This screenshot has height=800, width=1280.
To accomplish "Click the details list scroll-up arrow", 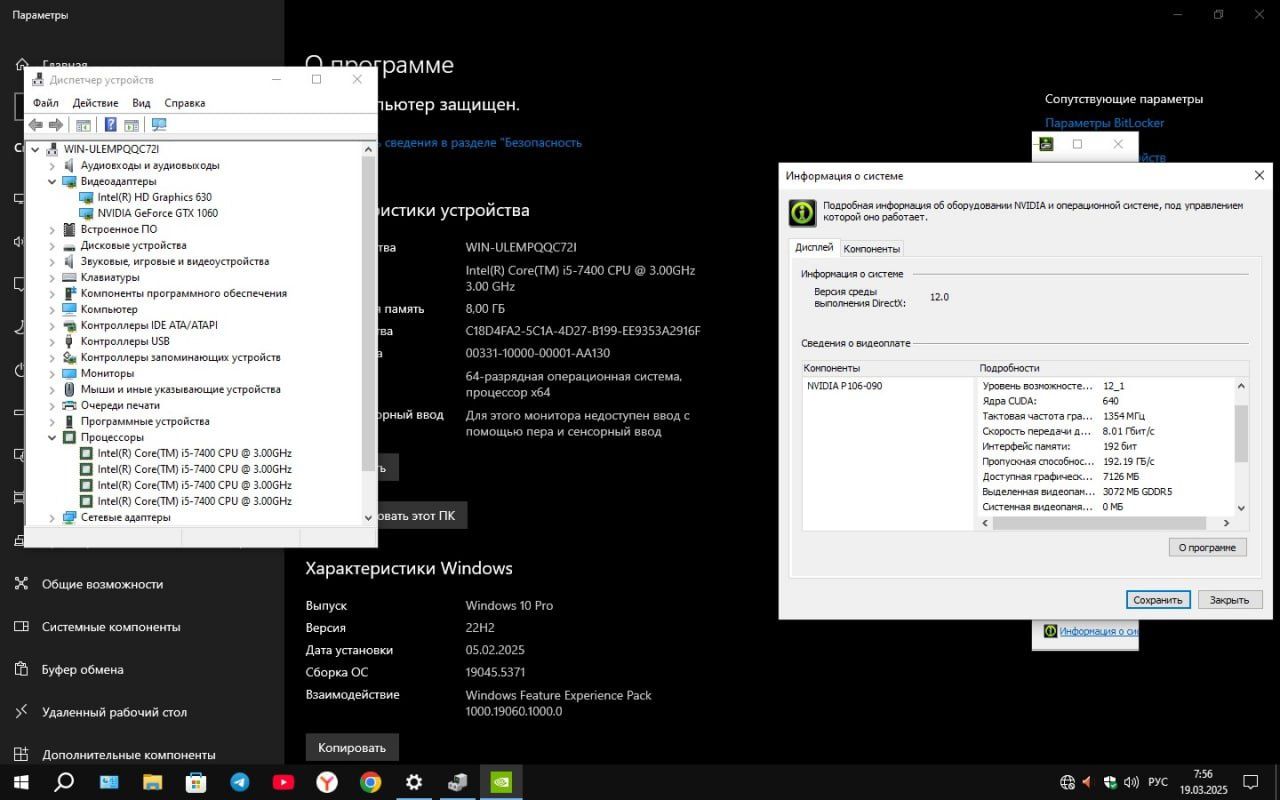I will [x=1241, y=386].
